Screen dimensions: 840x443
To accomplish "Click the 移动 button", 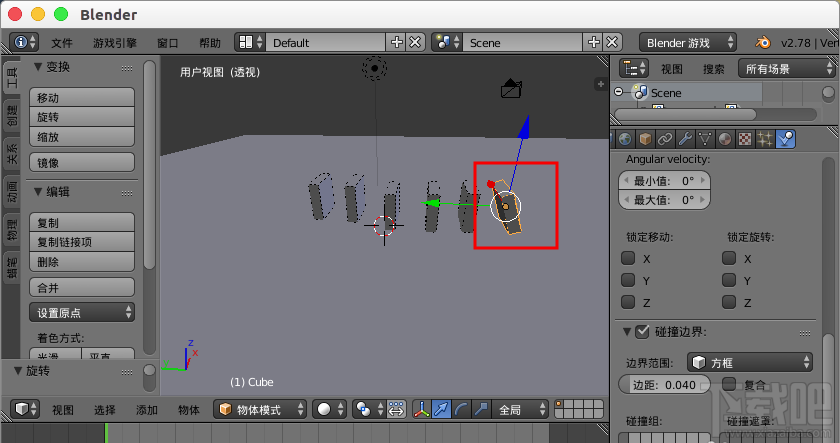I will pos(82,97).
